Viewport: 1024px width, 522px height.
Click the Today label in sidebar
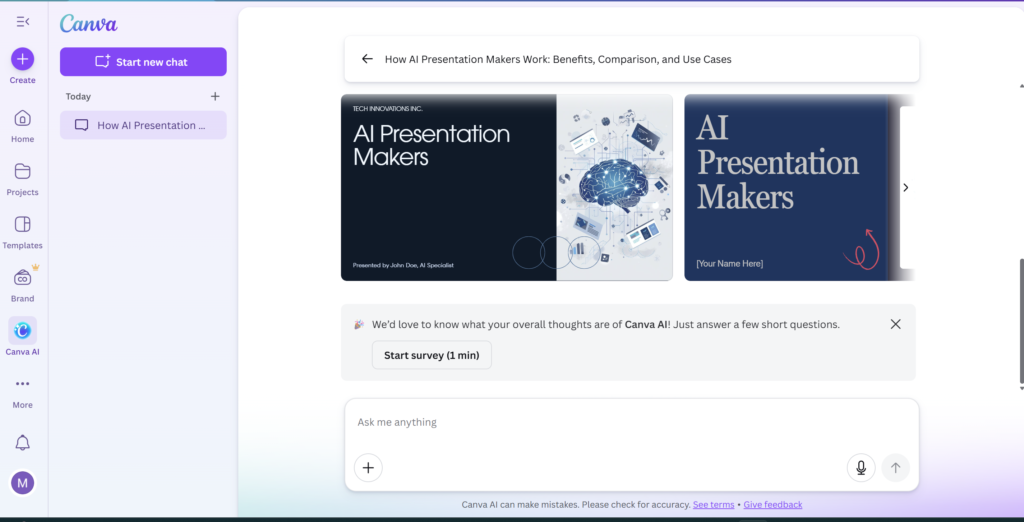[78, 97]
